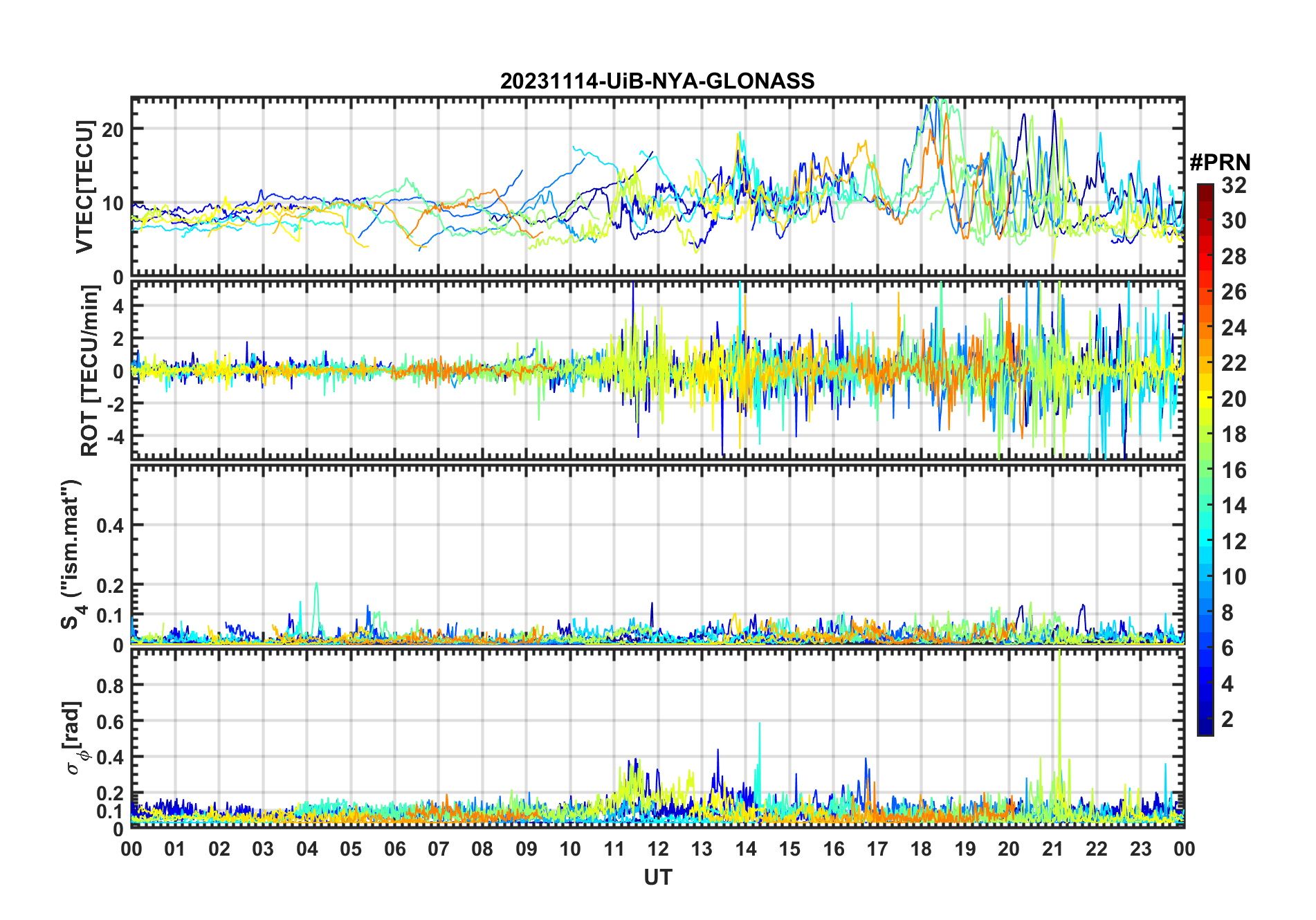
Task: Click x-axis tick label 15
Action: tap(789, 849)
